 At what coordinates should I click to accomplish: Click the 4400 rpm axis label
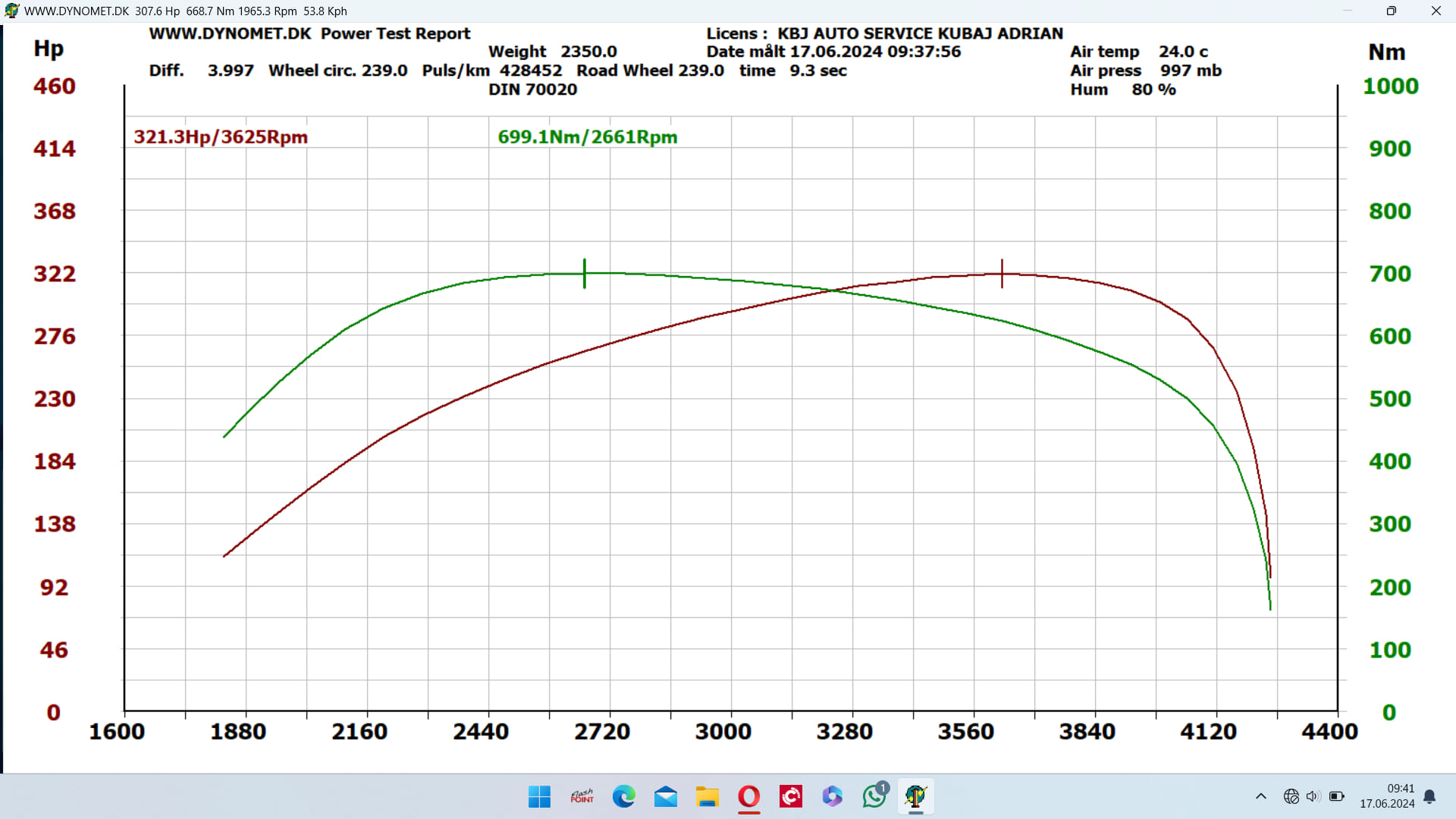point(1330,732)
